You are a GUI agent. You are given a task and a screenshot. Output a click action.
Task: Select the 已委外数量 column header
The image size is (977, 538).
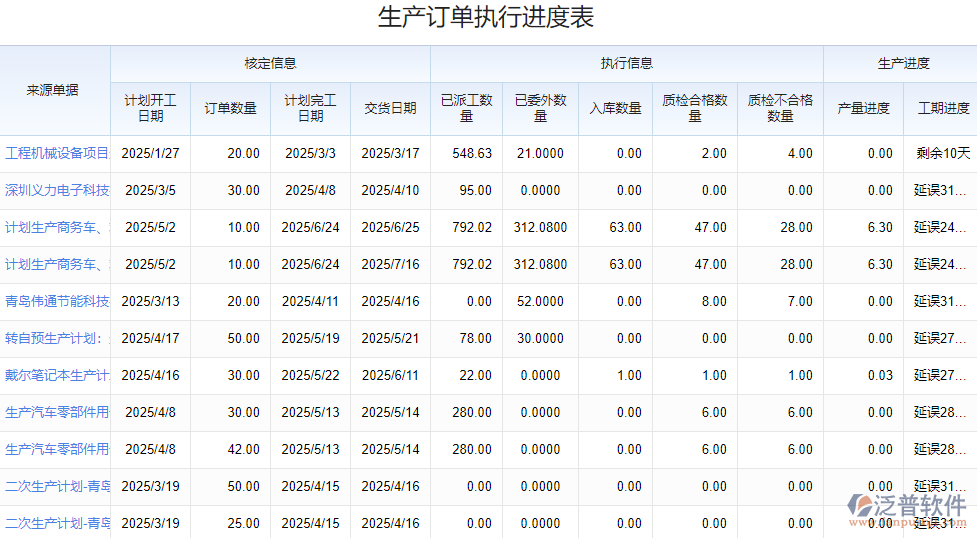(x=540, y=108)
